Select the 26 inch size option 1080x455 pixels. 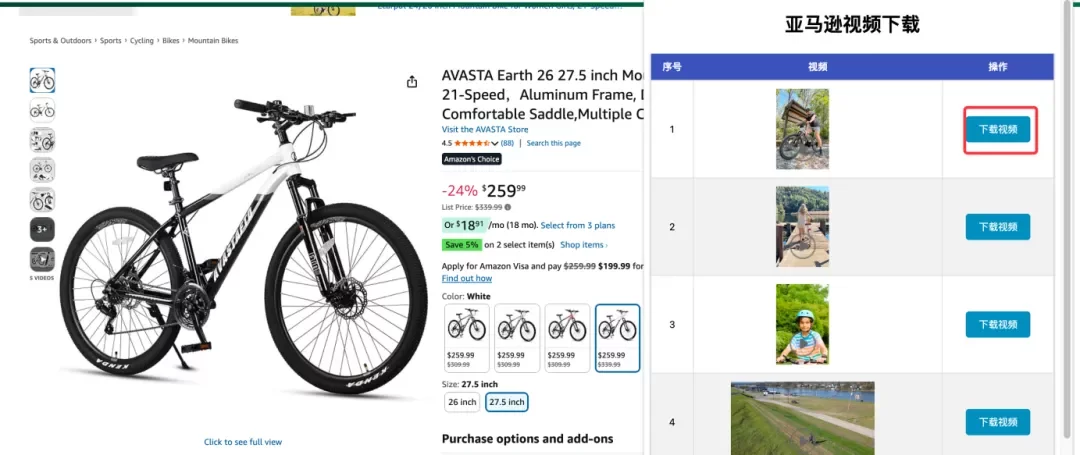coord(462,402)
